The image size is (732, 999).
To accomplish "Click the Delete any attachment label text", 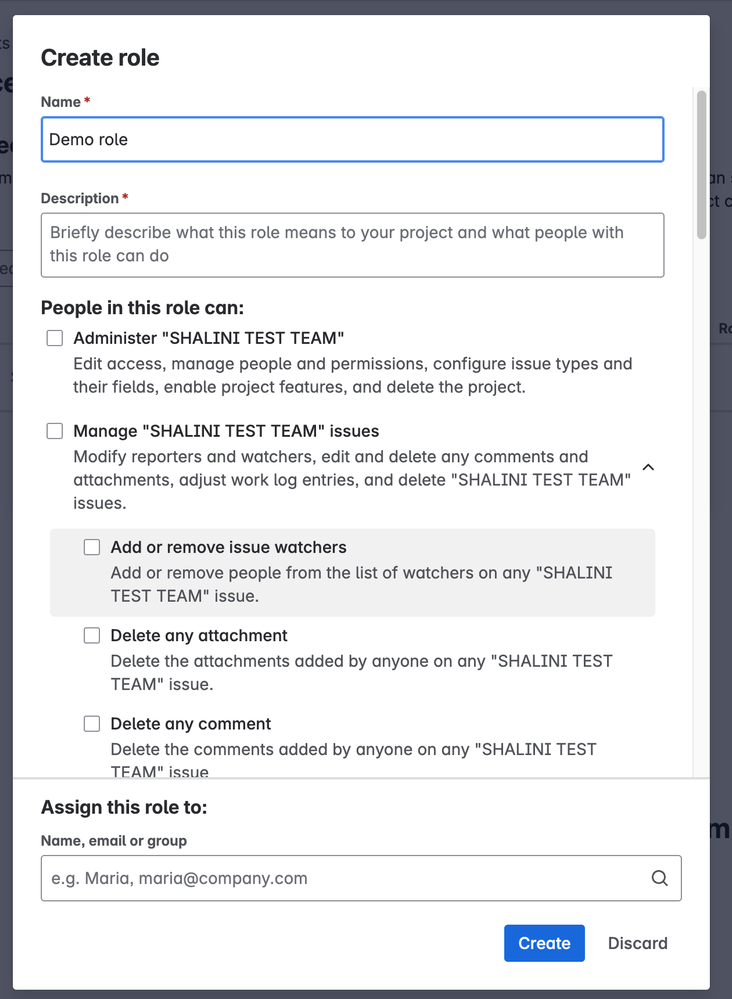I will point(199,636).
